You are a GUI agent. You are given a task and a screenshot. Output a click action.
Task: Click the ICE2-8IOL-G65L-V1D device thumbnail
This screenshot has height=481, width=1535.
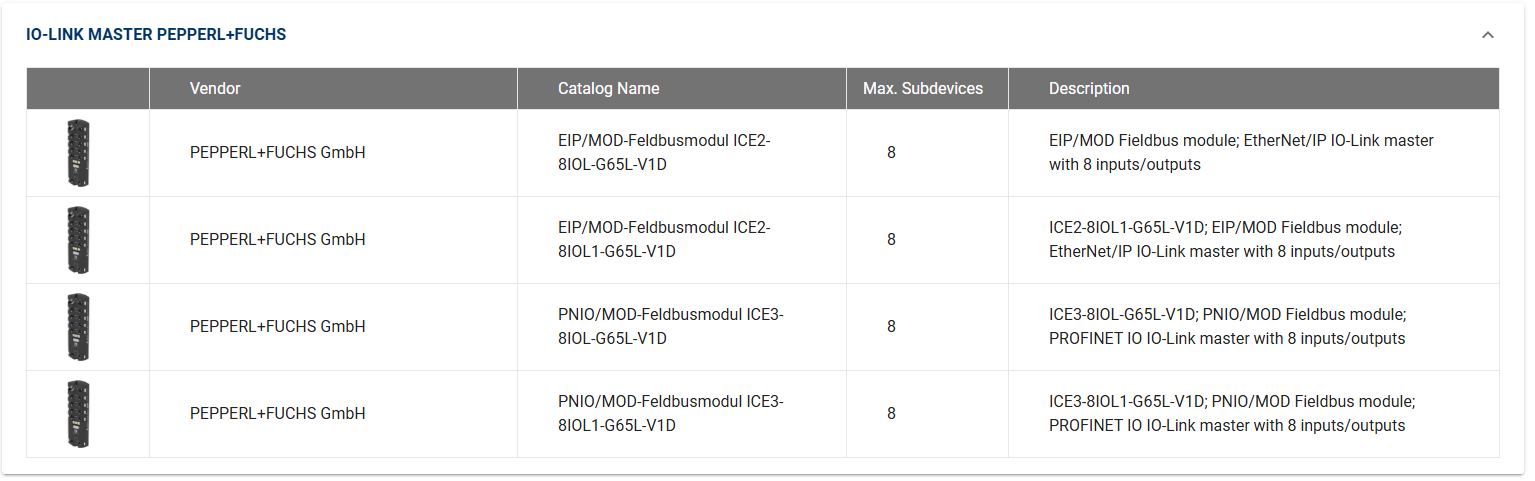click(79, 153)
